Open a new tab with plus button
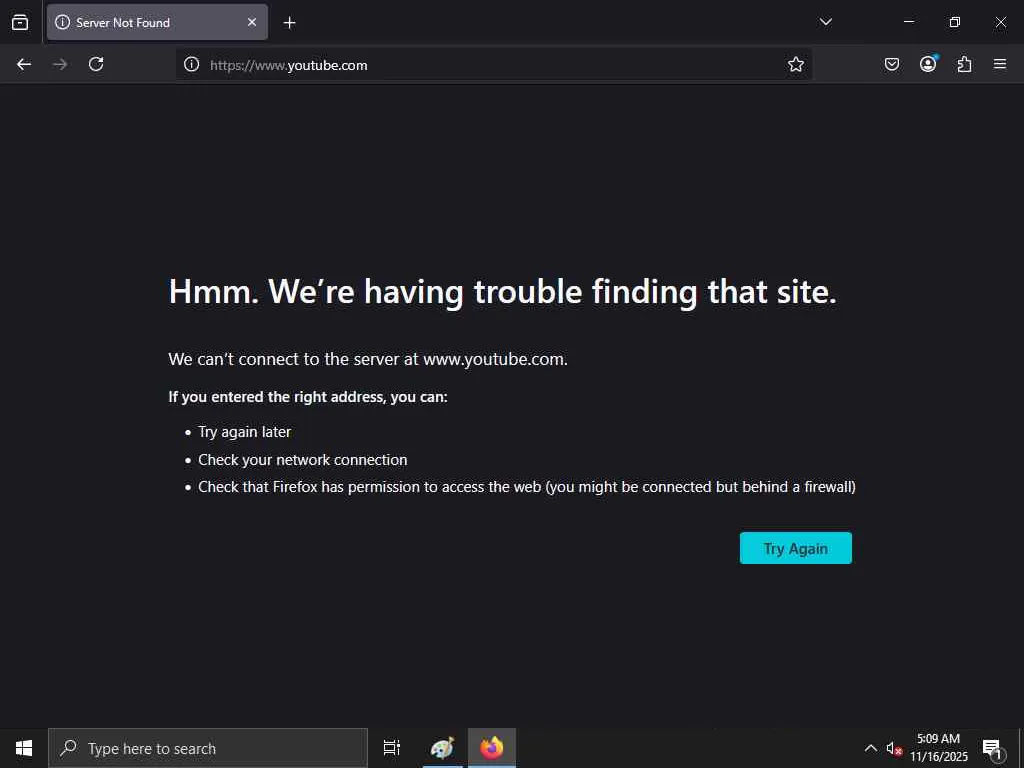The width and height of the screenshot is (1024, 768). point(289,23)
